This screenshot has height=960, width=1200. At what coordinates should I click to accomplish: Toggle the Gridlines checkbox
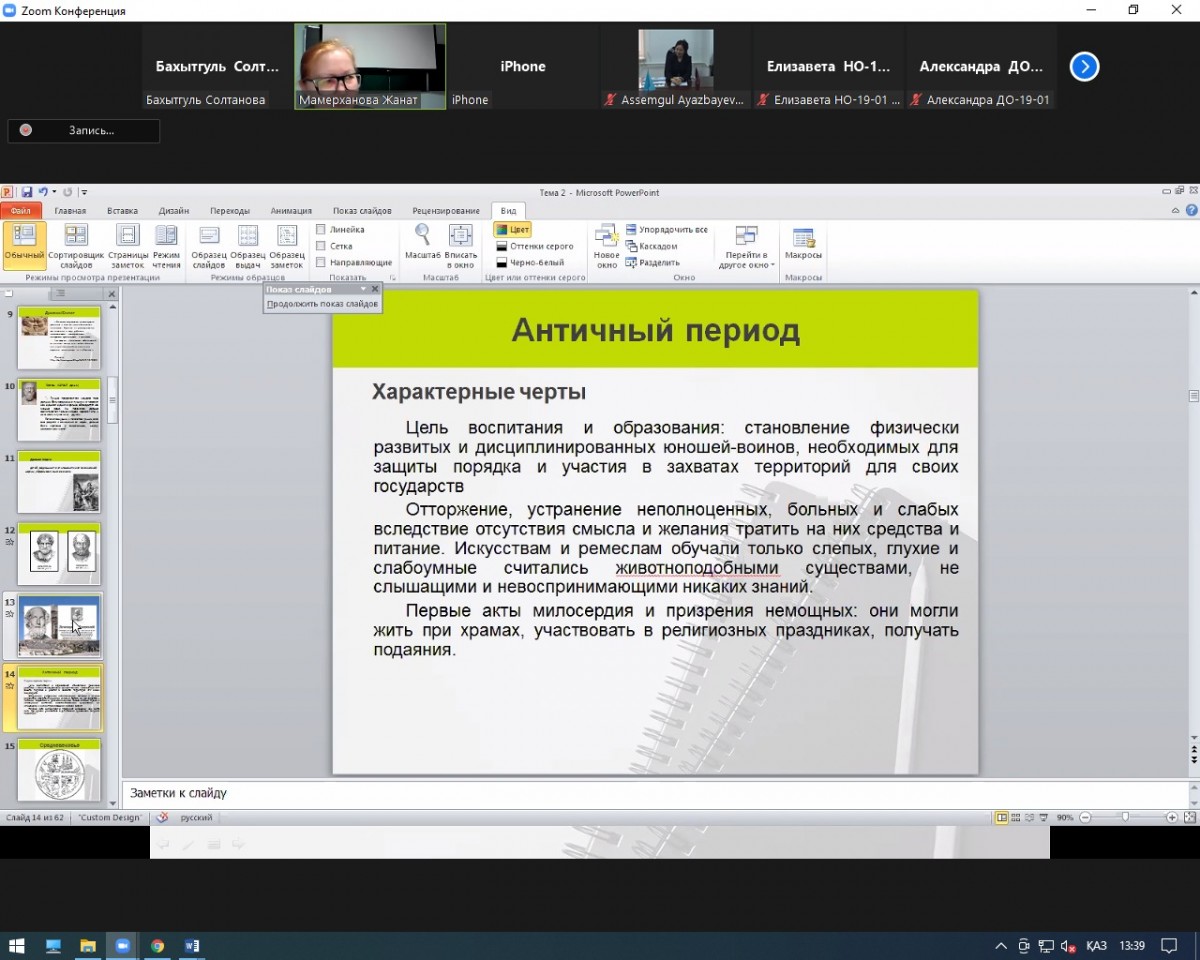pos(321,246)
